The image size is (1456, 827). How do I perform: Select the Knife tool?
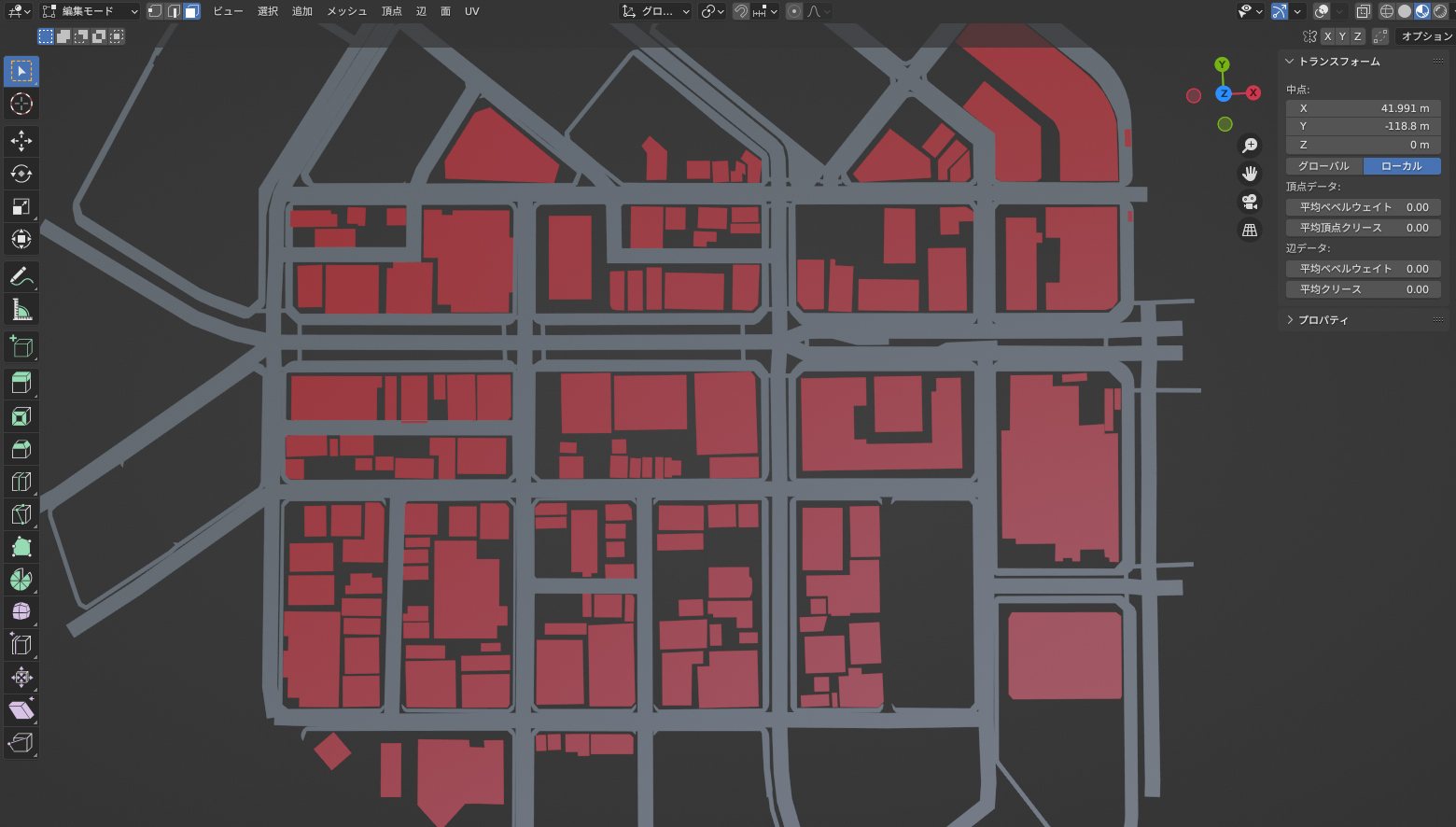coord(21,514)
